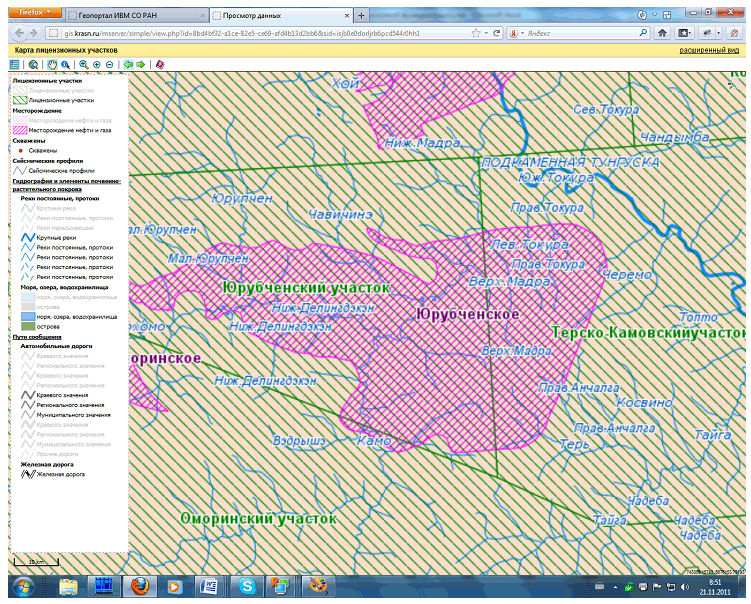Open a new browser tab with plus button

coord(361,15)
